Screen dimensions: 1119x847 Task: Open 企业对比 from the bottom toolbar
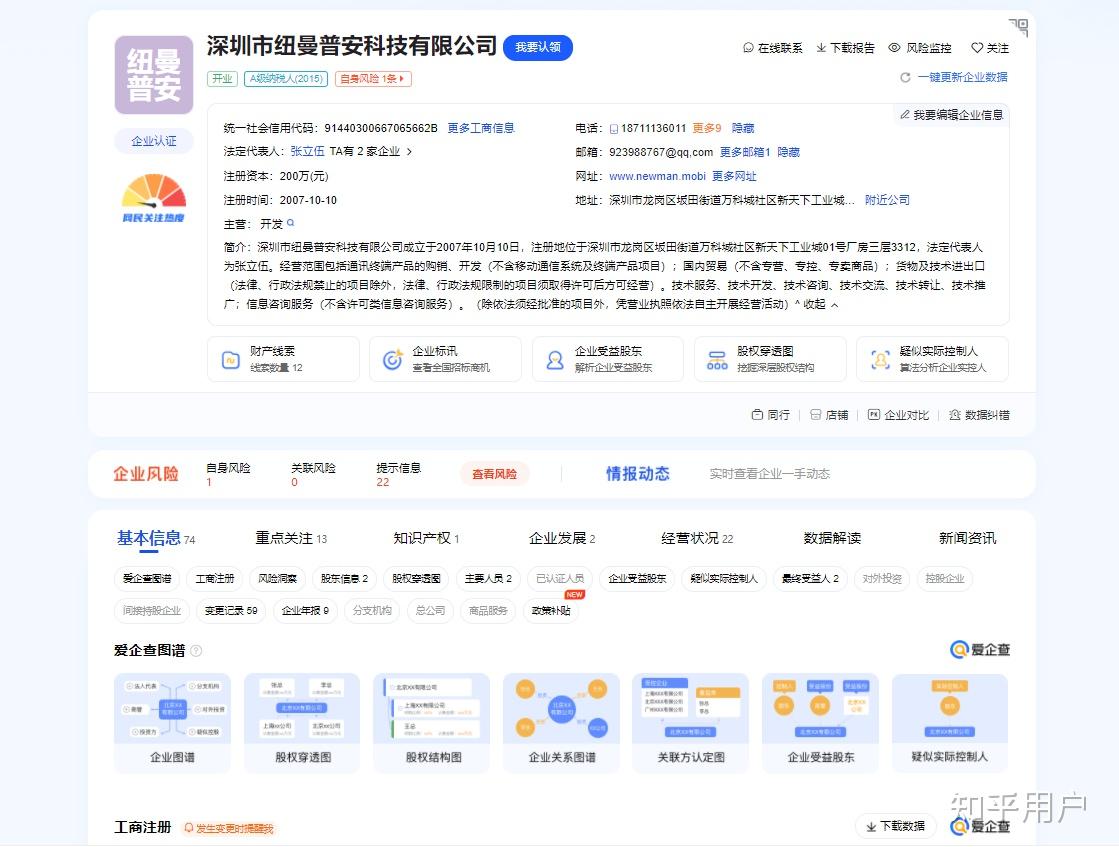tap(898, 415)
